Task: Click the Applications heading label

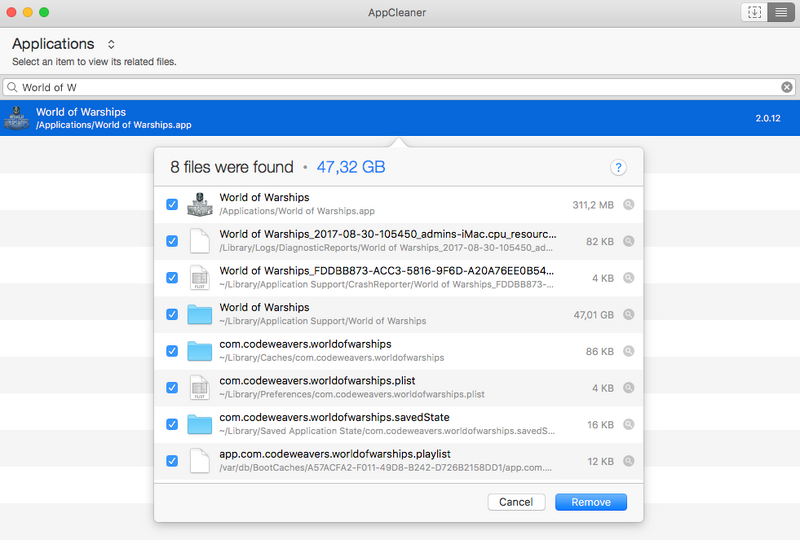Action: click(x=53, y=44)
